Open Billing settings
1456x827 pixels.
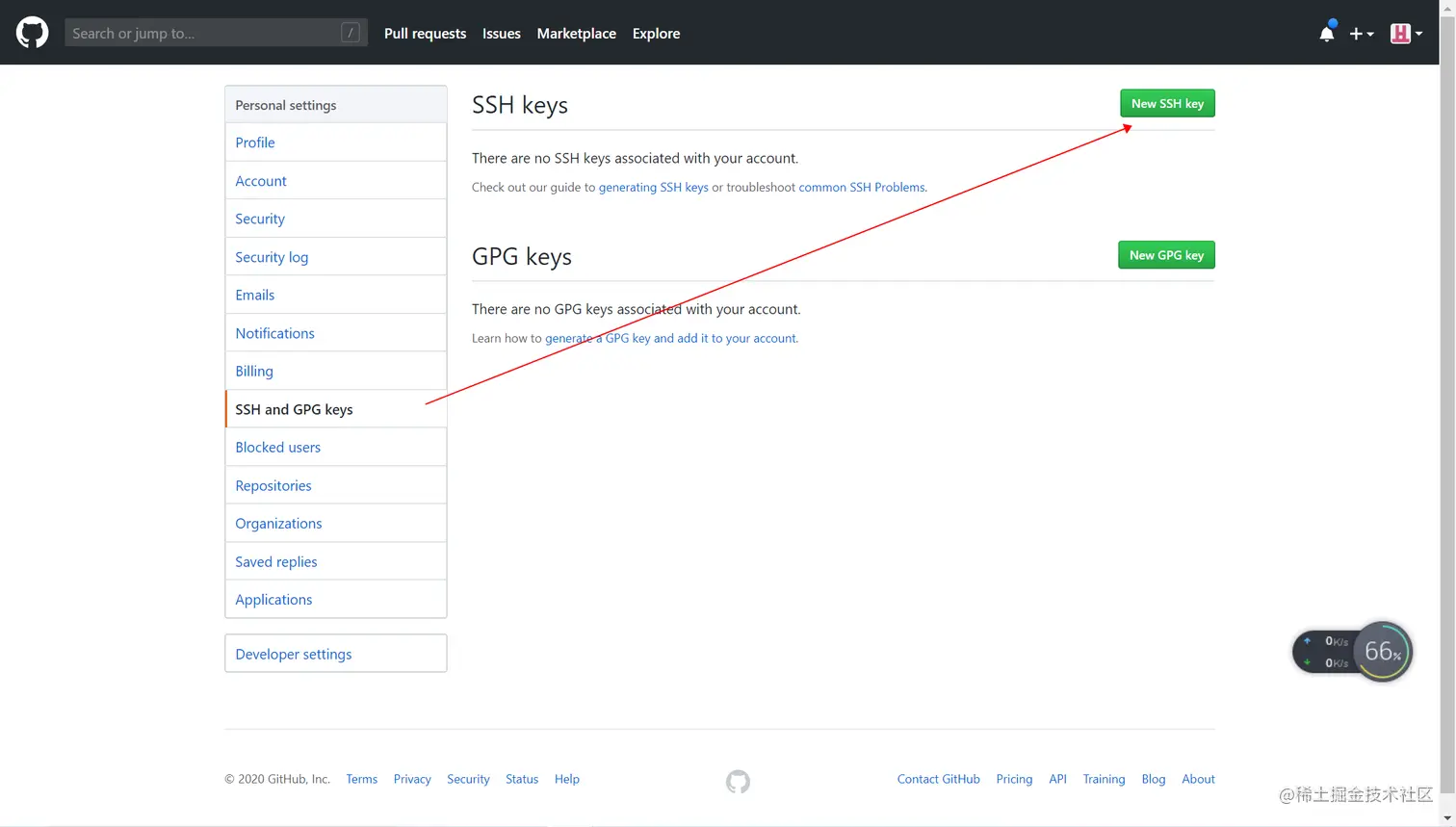(x=336, y=371)
